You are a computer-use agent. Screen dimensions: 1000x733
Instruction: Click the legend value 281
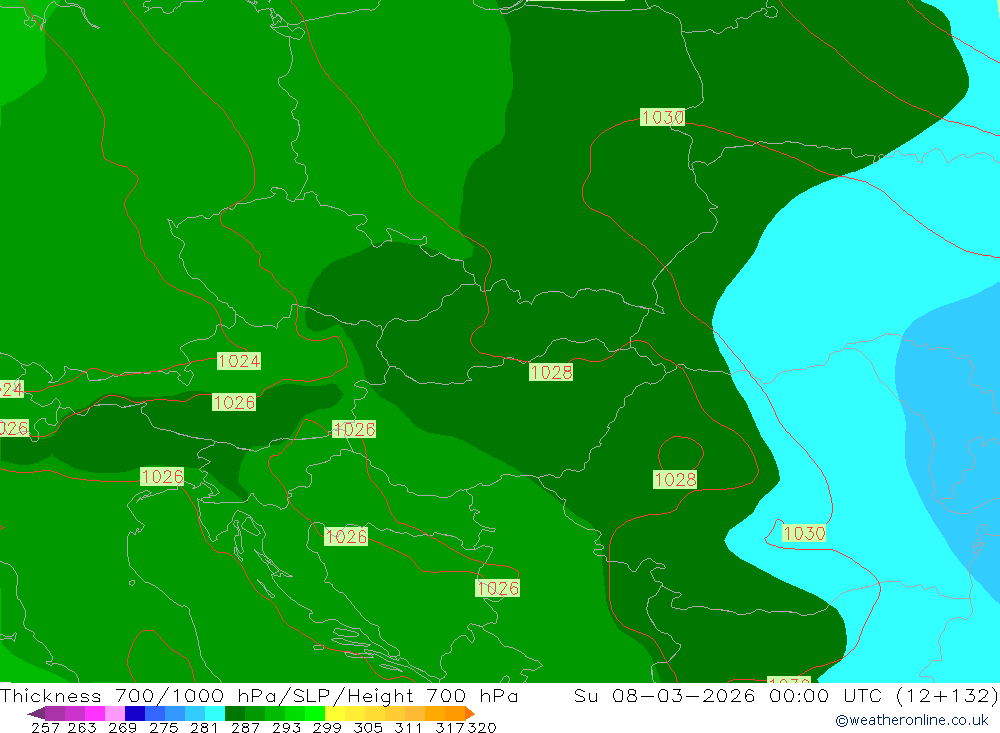click(x=204, y=728)
